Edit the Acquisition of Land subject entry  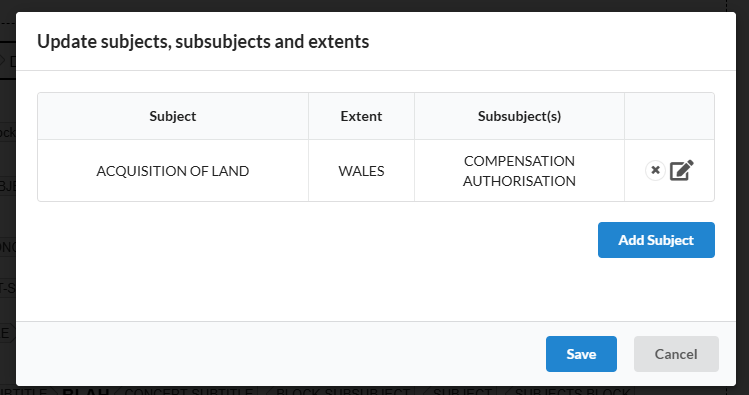tap(682, 171)
